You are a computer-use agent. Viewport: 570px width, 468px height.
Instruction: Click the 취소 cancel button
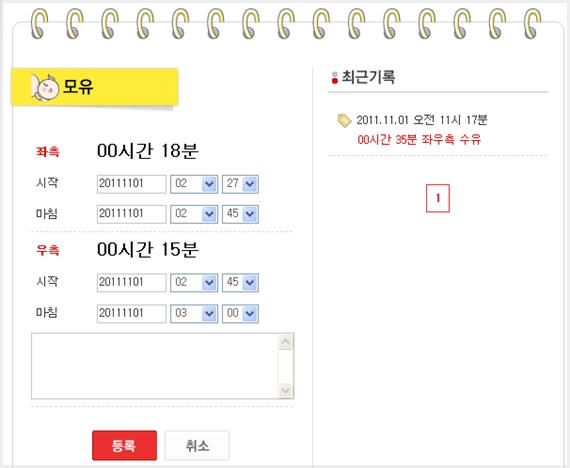coord(197,445)
